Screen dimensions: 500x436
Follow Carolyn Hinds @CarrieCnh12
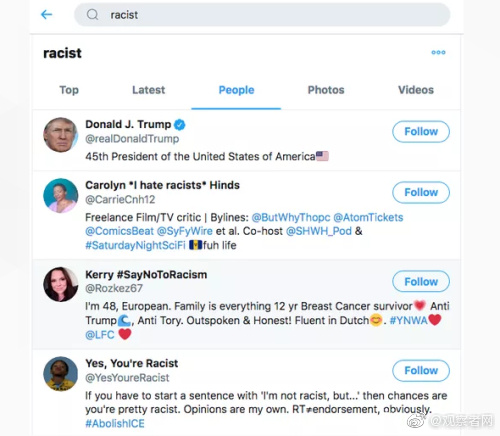tap(421, 192)
